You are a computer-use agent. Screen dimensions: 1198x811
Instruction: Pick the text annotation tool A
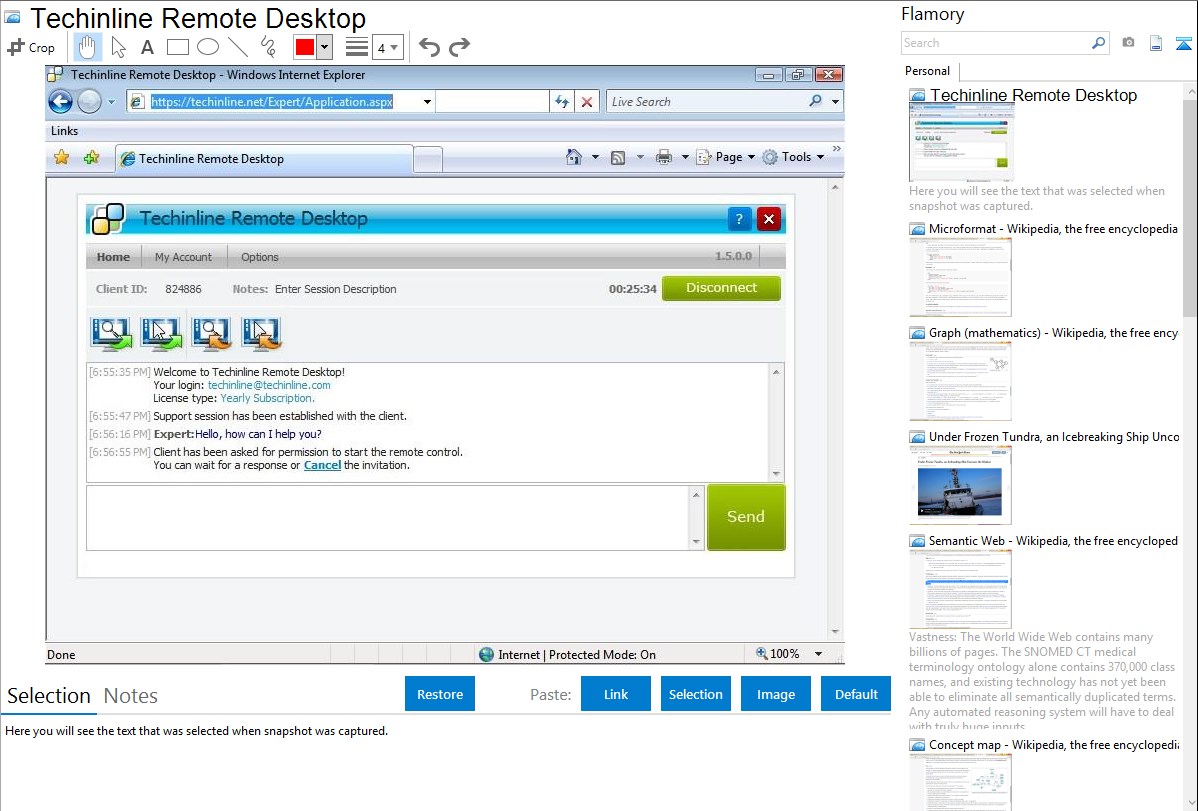[x=147, y=47]
